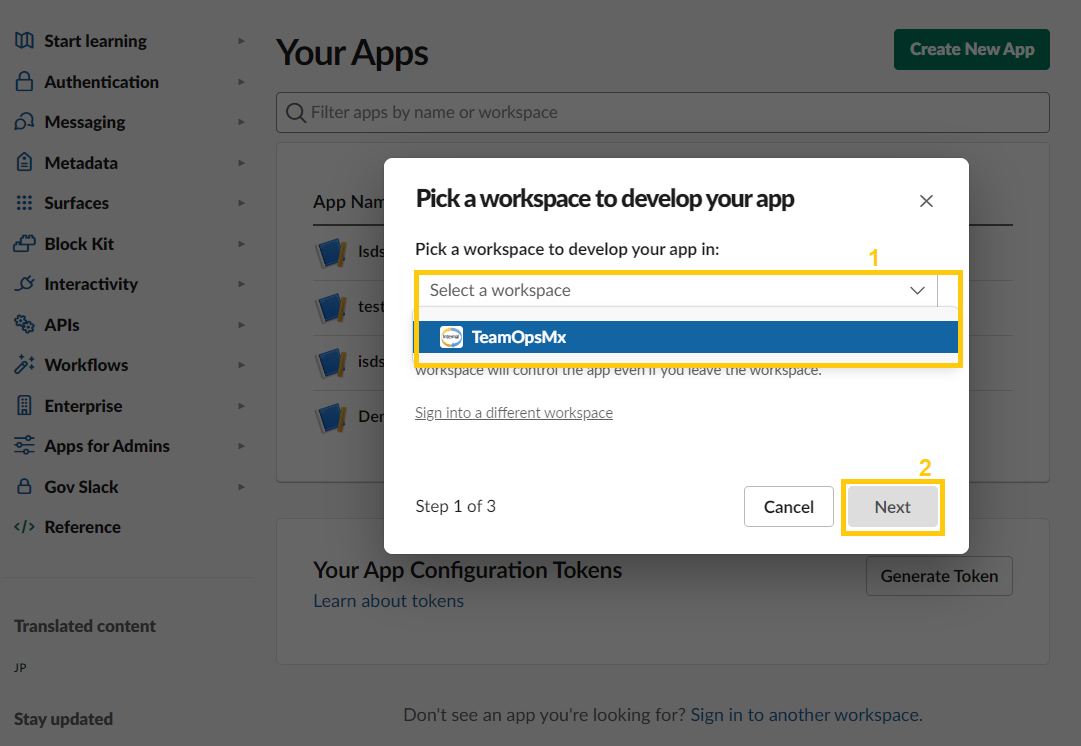This screenshot has width=1081, height=746.
Task: Open the Apps for Admins menu item
Action: point(106,446)
